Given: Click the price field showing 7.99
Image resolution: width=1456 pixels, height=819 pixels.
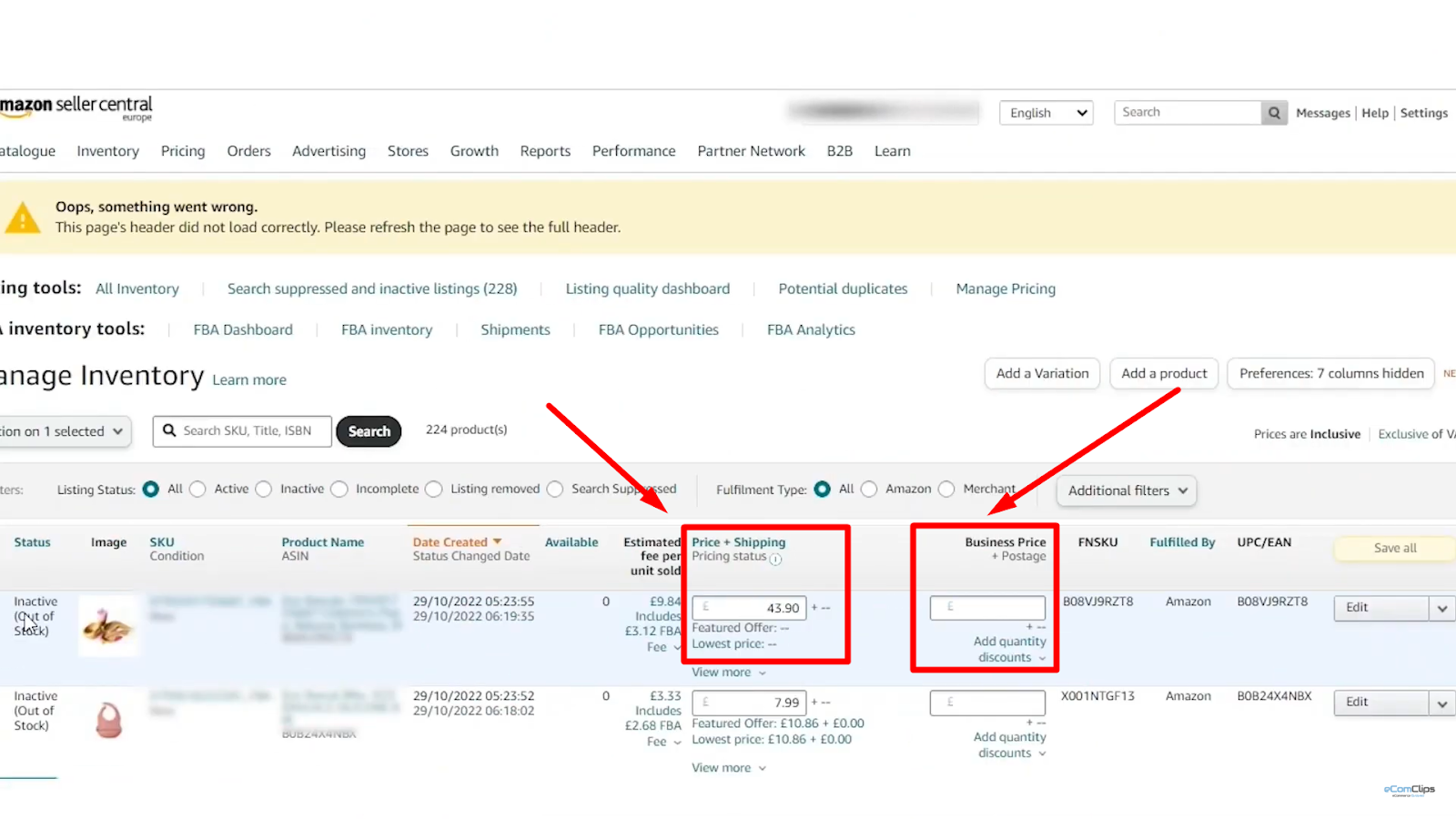Looking at the screenshot, I should 749,703.
